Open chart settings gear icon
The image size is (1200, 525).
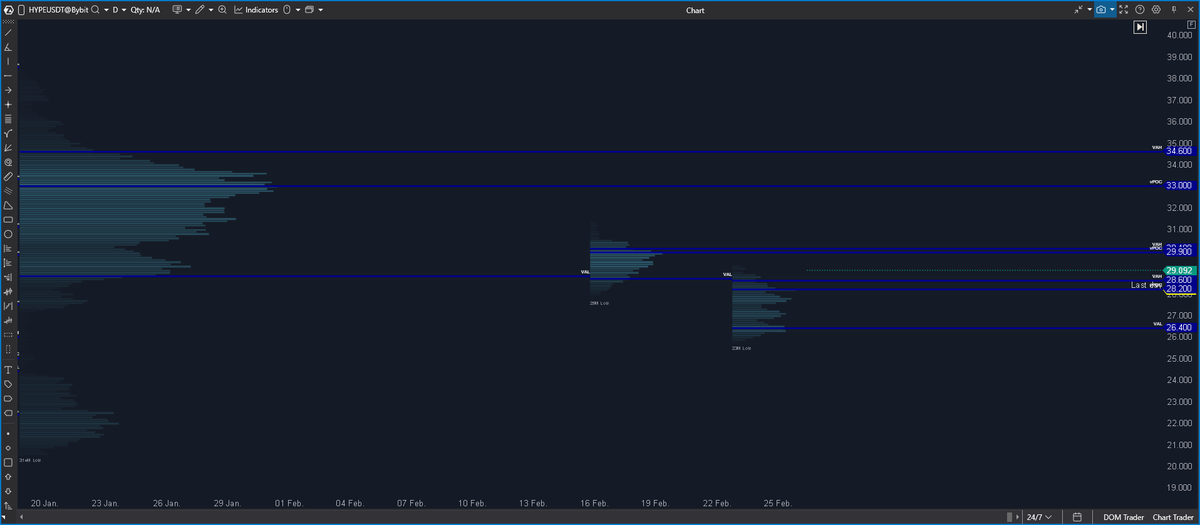1156,9
